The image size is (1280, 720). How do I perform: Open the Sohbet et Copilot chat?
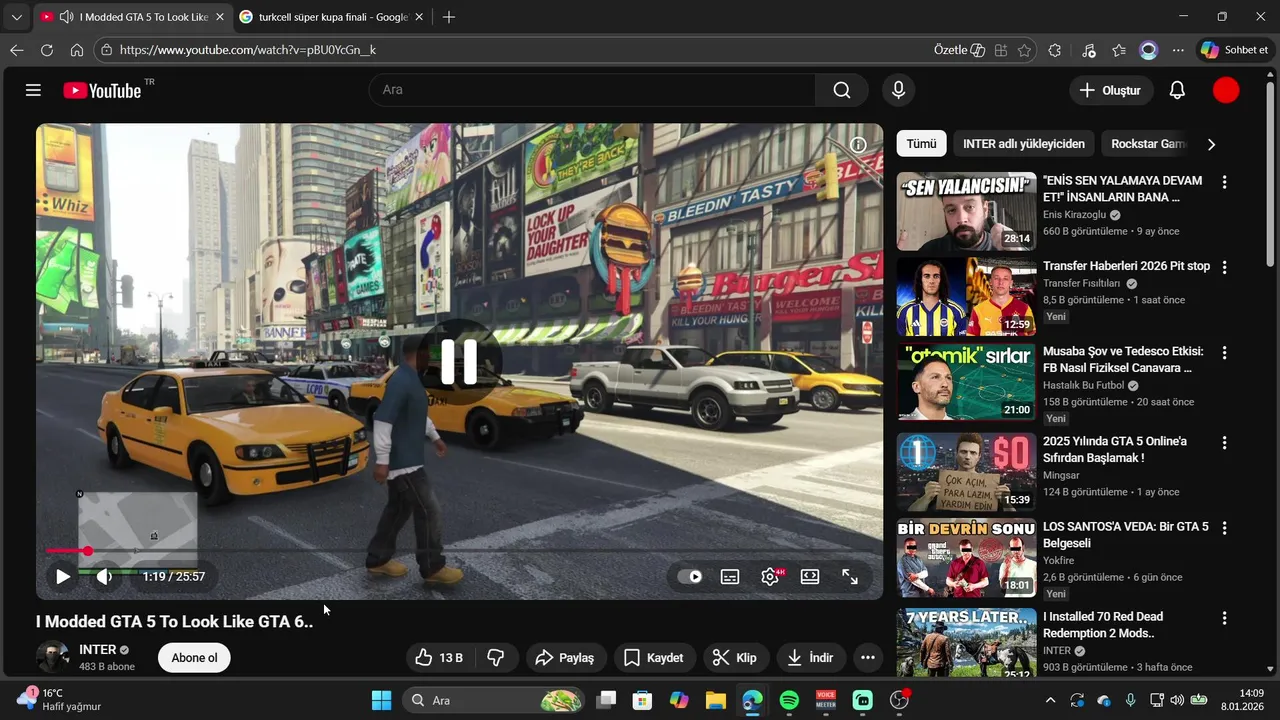click(1234, 50)
